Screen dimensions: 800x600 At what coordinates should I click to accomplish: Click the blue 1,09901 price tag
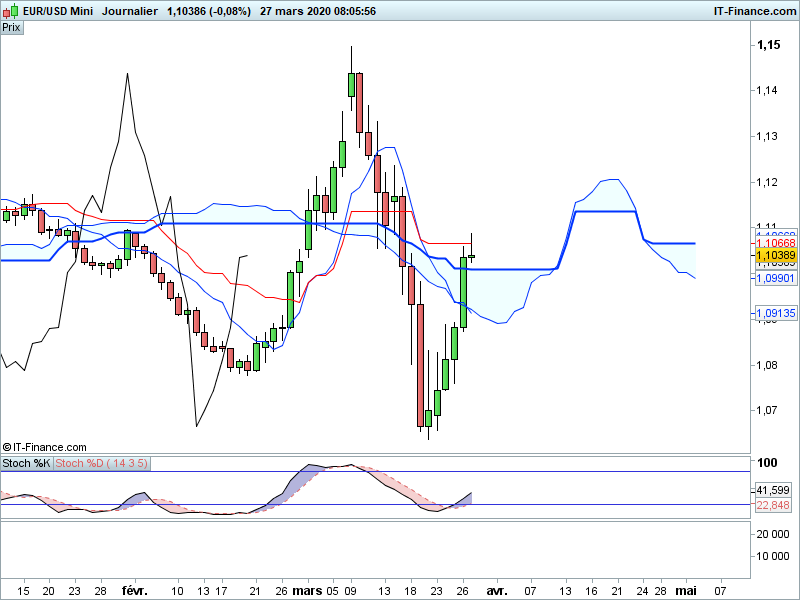click(x=776, y=278)
